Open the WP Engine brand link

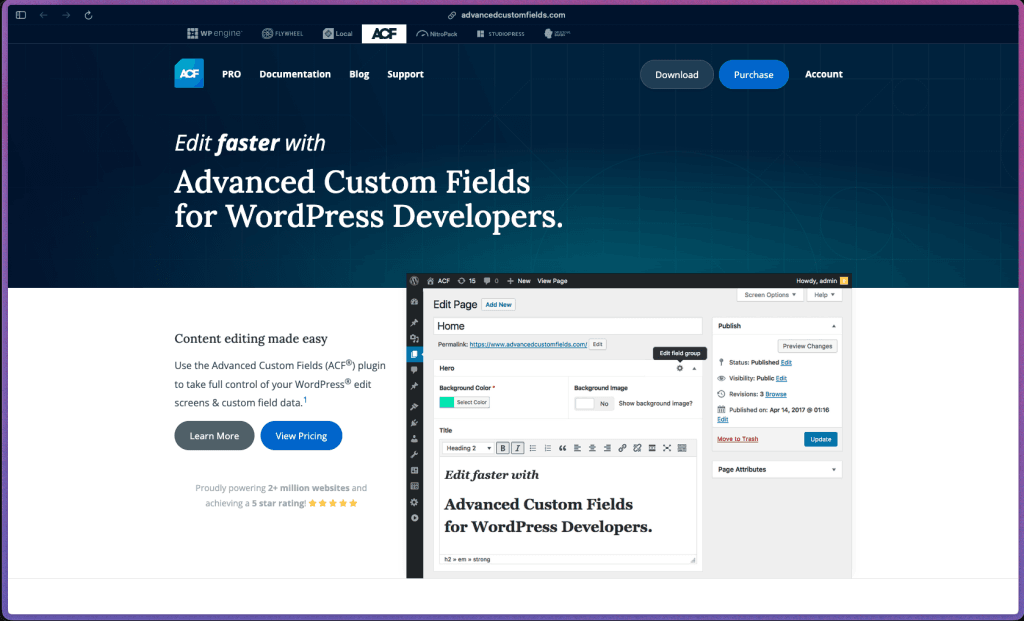click(x=214, y=33)
